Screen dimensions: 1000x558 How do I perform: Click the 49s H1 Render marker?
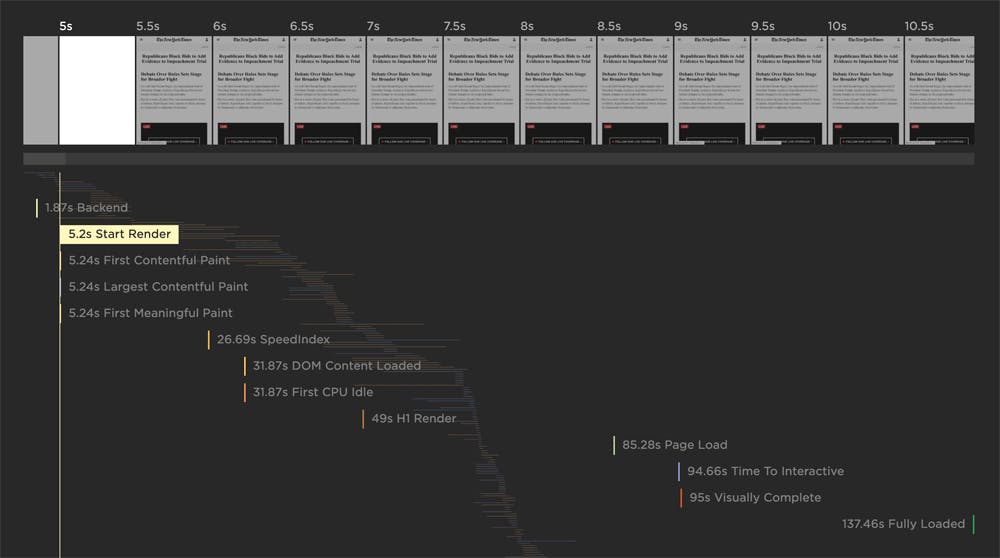[413, 418]
